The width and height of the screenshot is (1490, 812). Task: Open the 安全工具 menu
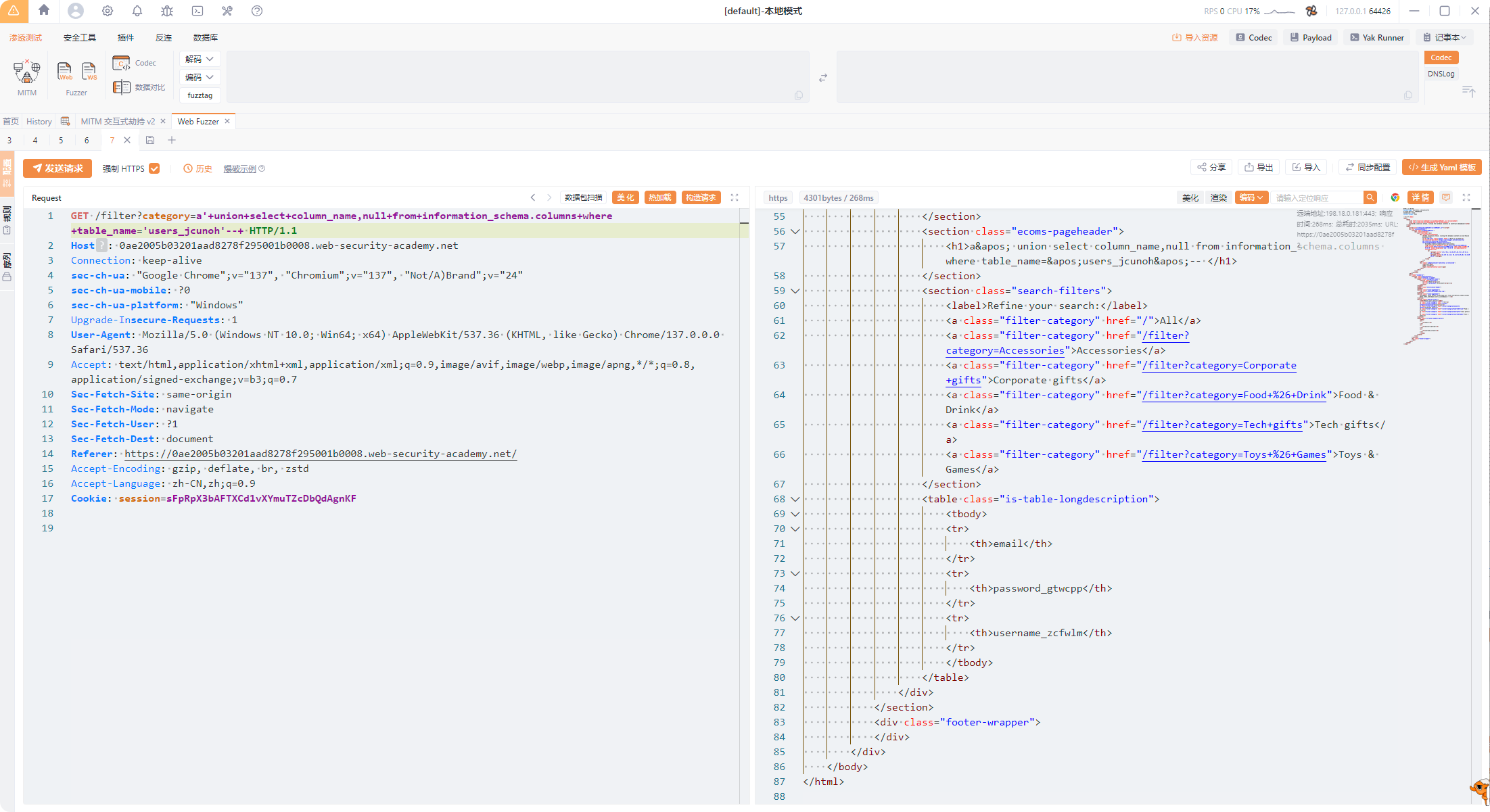tap(79, 37)
